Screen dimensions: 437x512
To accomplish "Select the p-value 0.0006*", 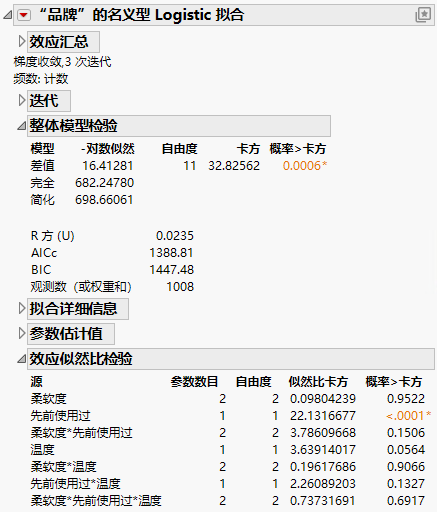I will 305,166.
